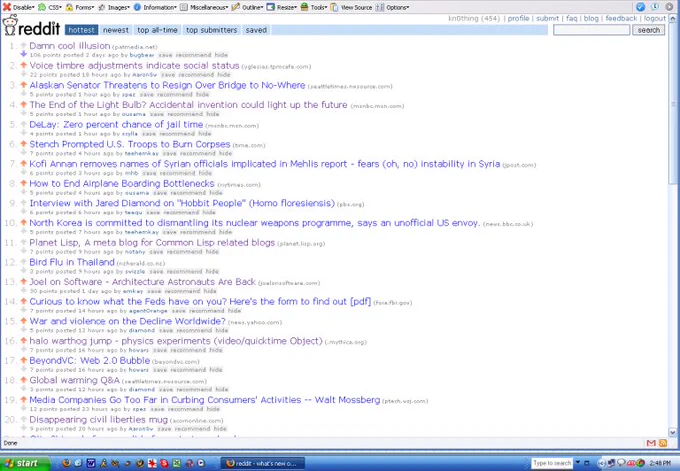Save the 'Damn cool illusion' post

pos(165,55)
